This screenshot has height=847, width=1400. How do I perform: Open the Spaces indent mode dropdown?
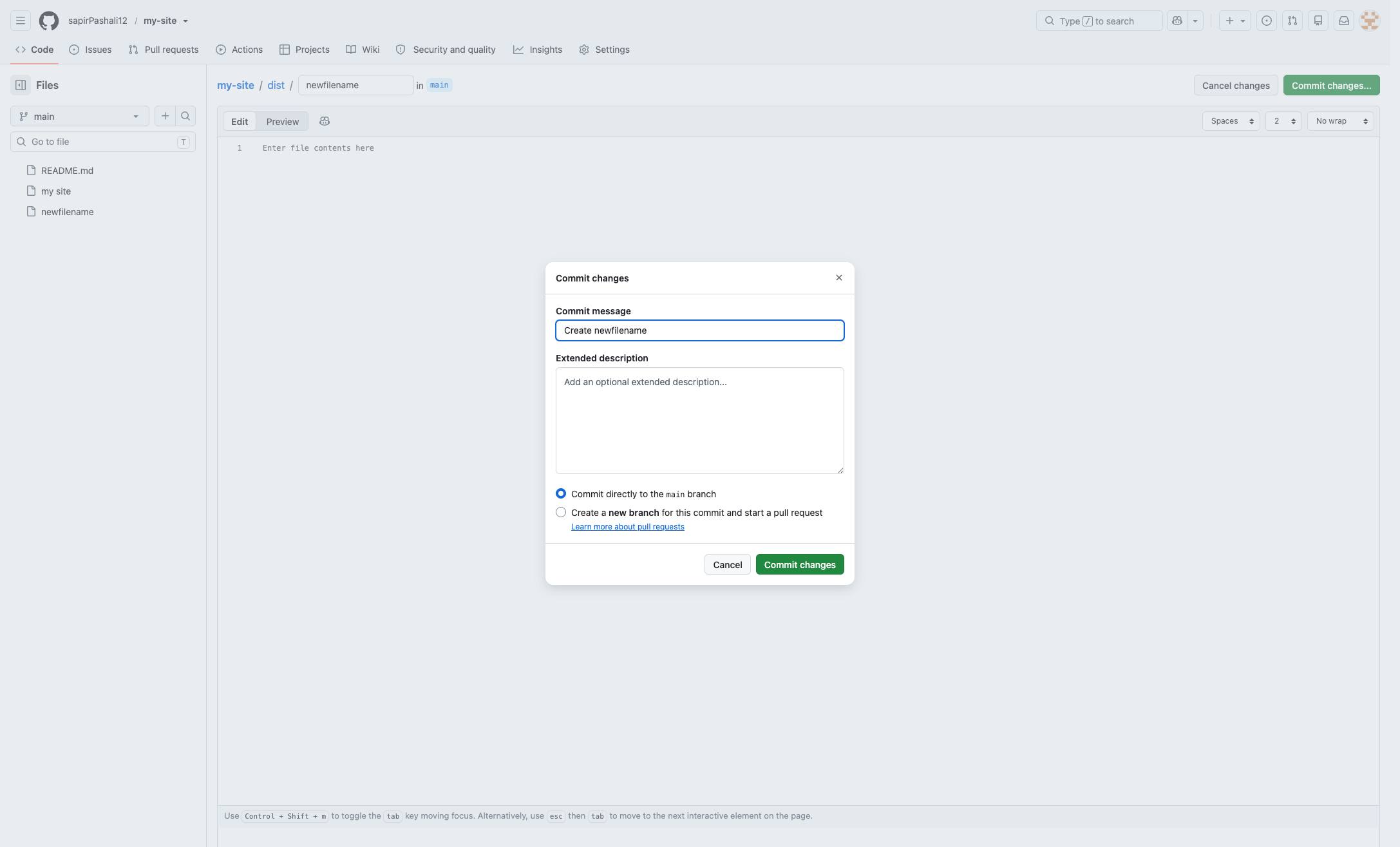click(1231, 121)
